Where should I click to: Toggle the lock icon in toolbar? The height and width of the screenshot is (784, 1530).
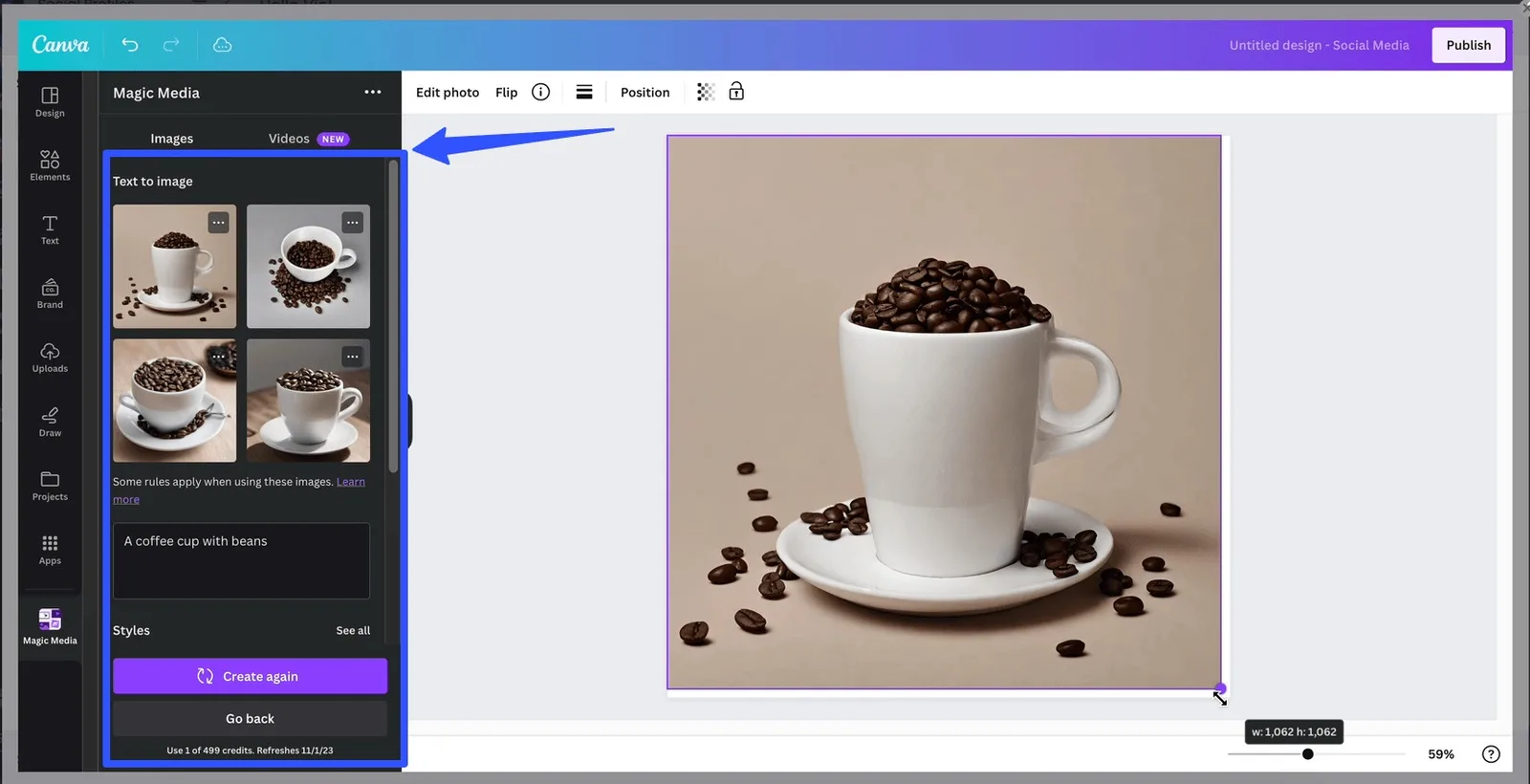coord(736,92)
